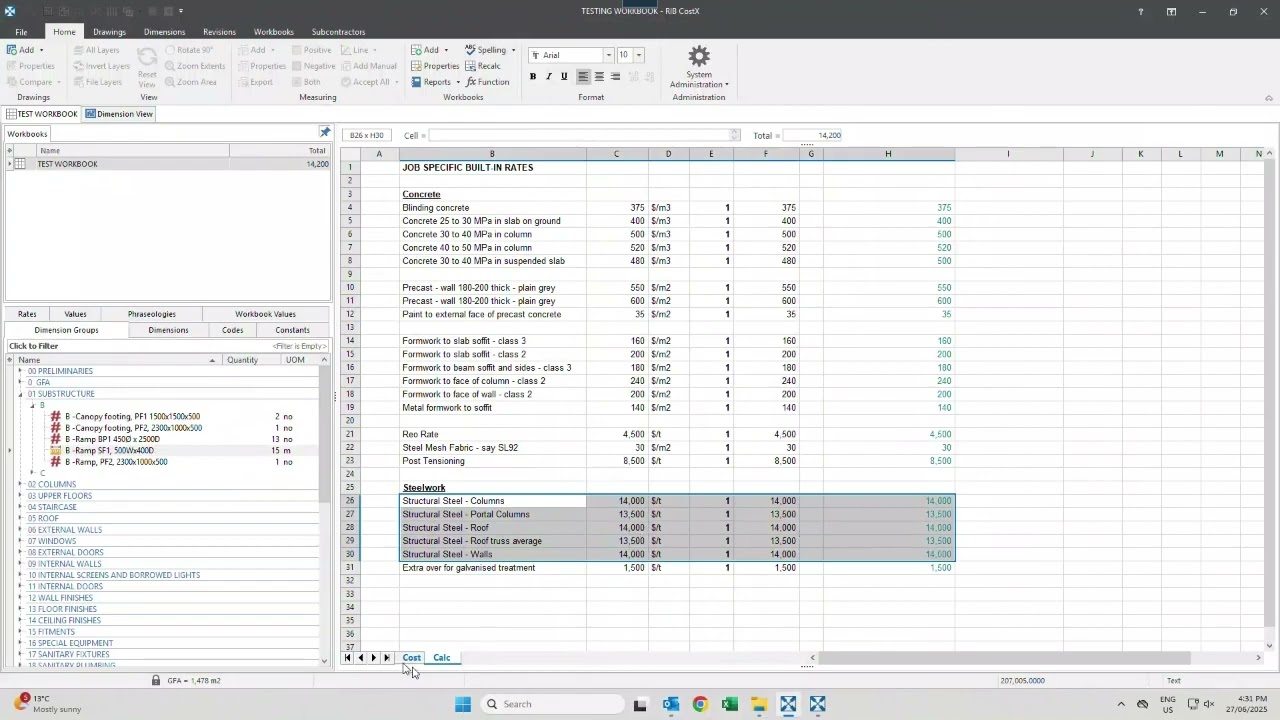Go to last sheet with navigation arrow
1280x720 pixels.
click(387, 658)
